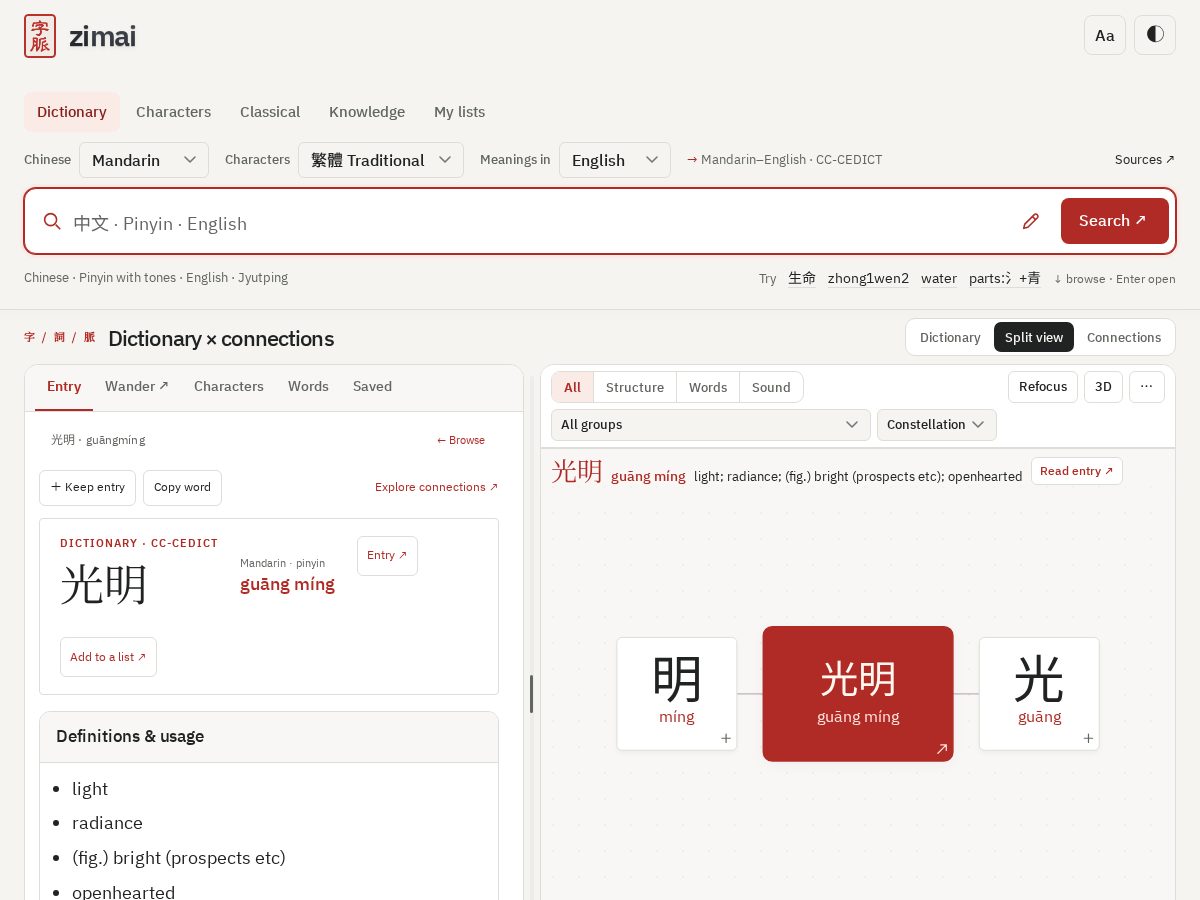The image size is (1200, 900).
Task: Click the 脈 breadcrumb glyph
Action: click(89, 337)
